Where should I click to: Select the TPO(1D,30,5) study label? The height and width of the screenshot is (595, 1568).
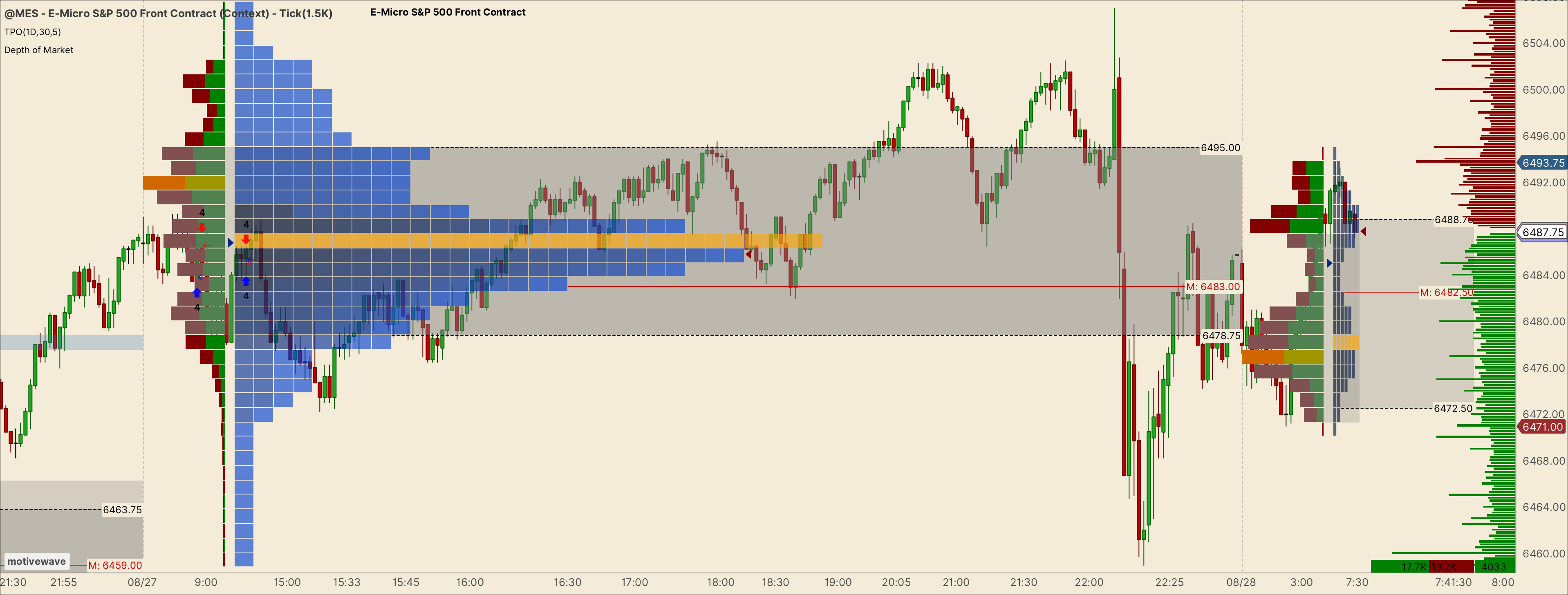[33, 31]
